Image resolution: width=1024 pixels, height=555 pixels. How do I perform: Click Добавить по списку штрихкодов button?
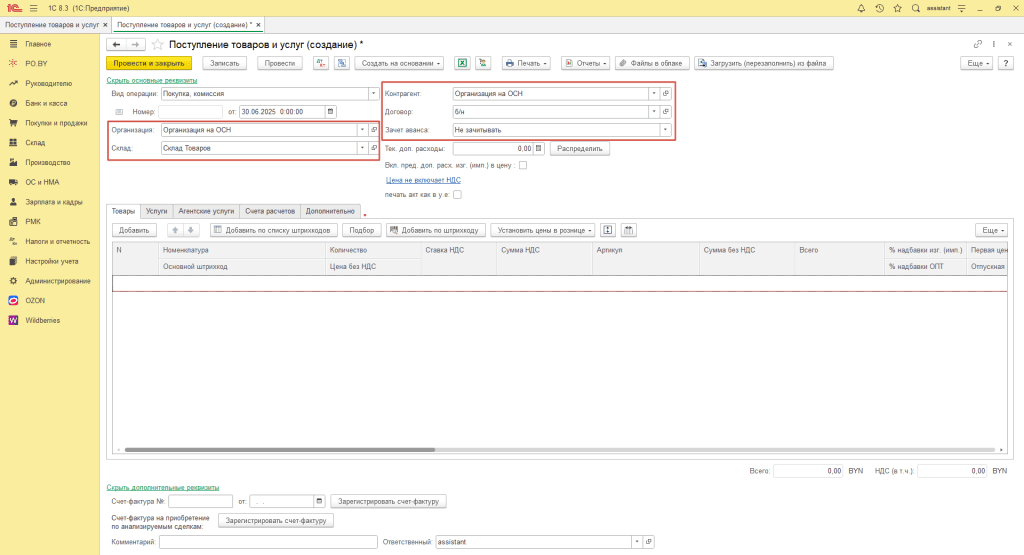click(x=274, y=230)
